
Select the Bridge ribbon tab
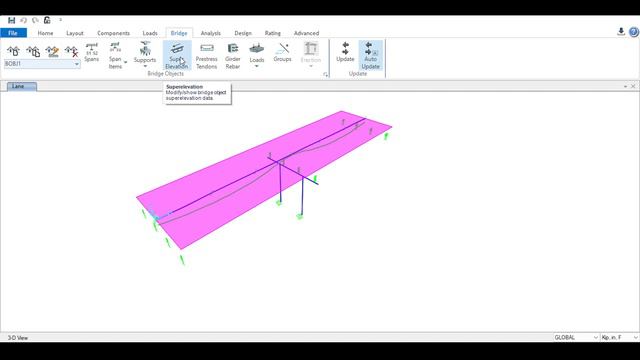pyautogui.click(x=179, y=33)
